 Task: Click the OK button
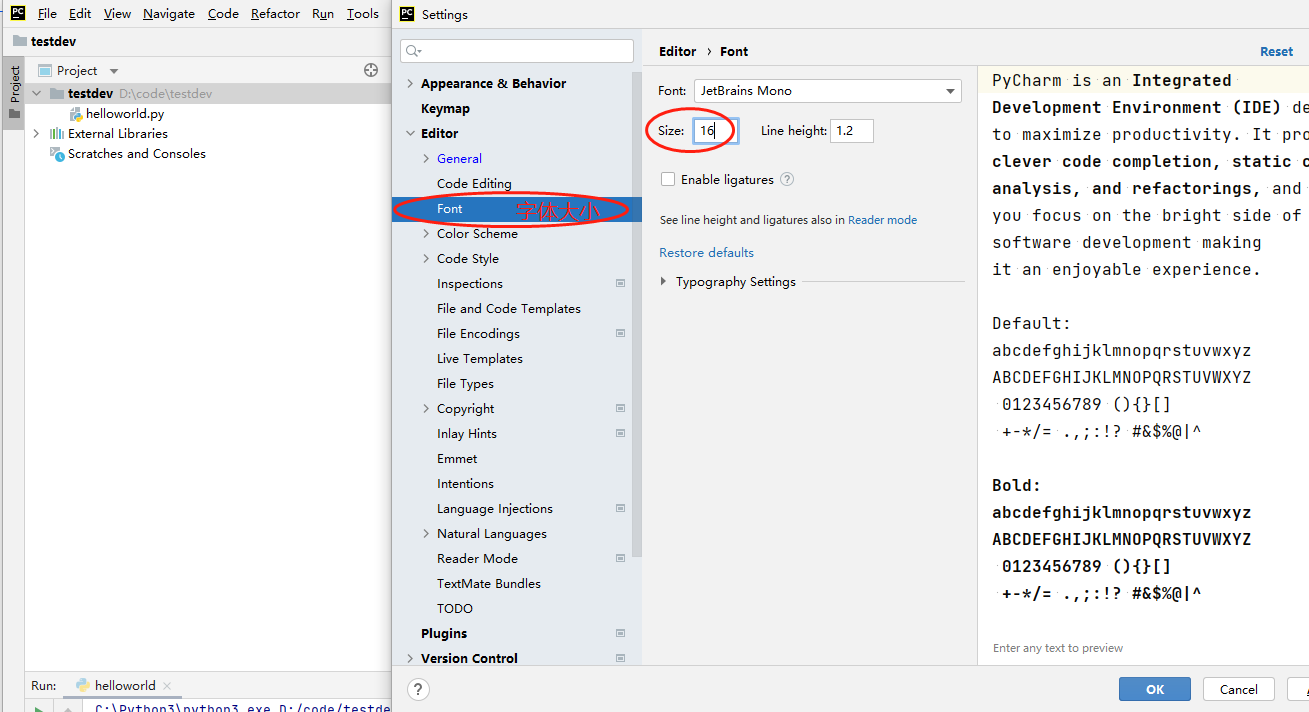click(x=1155, y=689)
